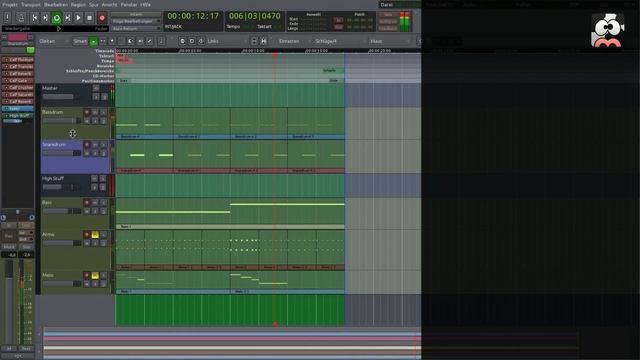
Task: Arm record on the Snaredrum track
Action: point(87,144)
